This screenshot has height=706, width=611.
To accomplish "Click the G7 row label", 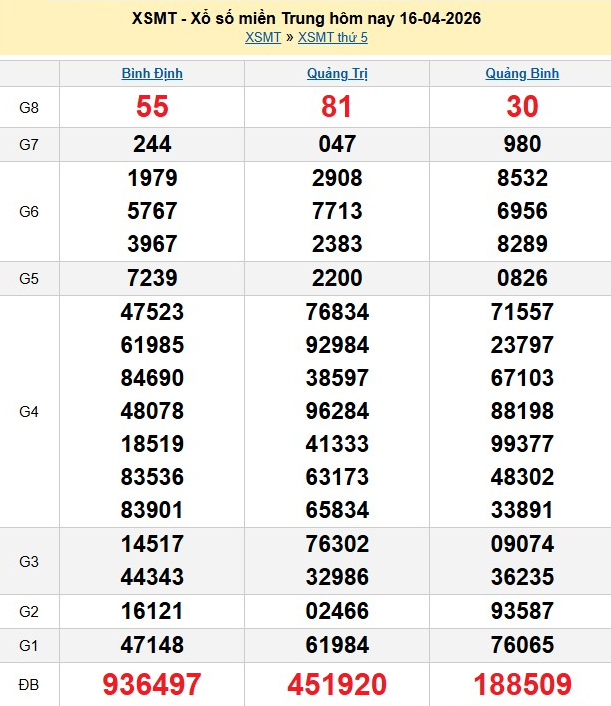I will coord(29,144).
